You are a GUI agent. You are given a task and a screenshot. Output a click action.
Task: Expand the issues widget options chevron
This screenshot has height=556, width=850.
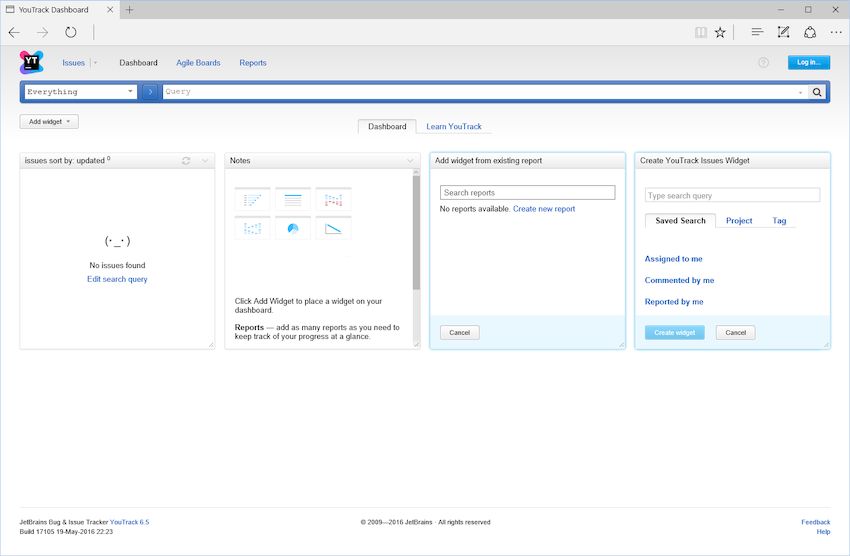tap(205, 161)
